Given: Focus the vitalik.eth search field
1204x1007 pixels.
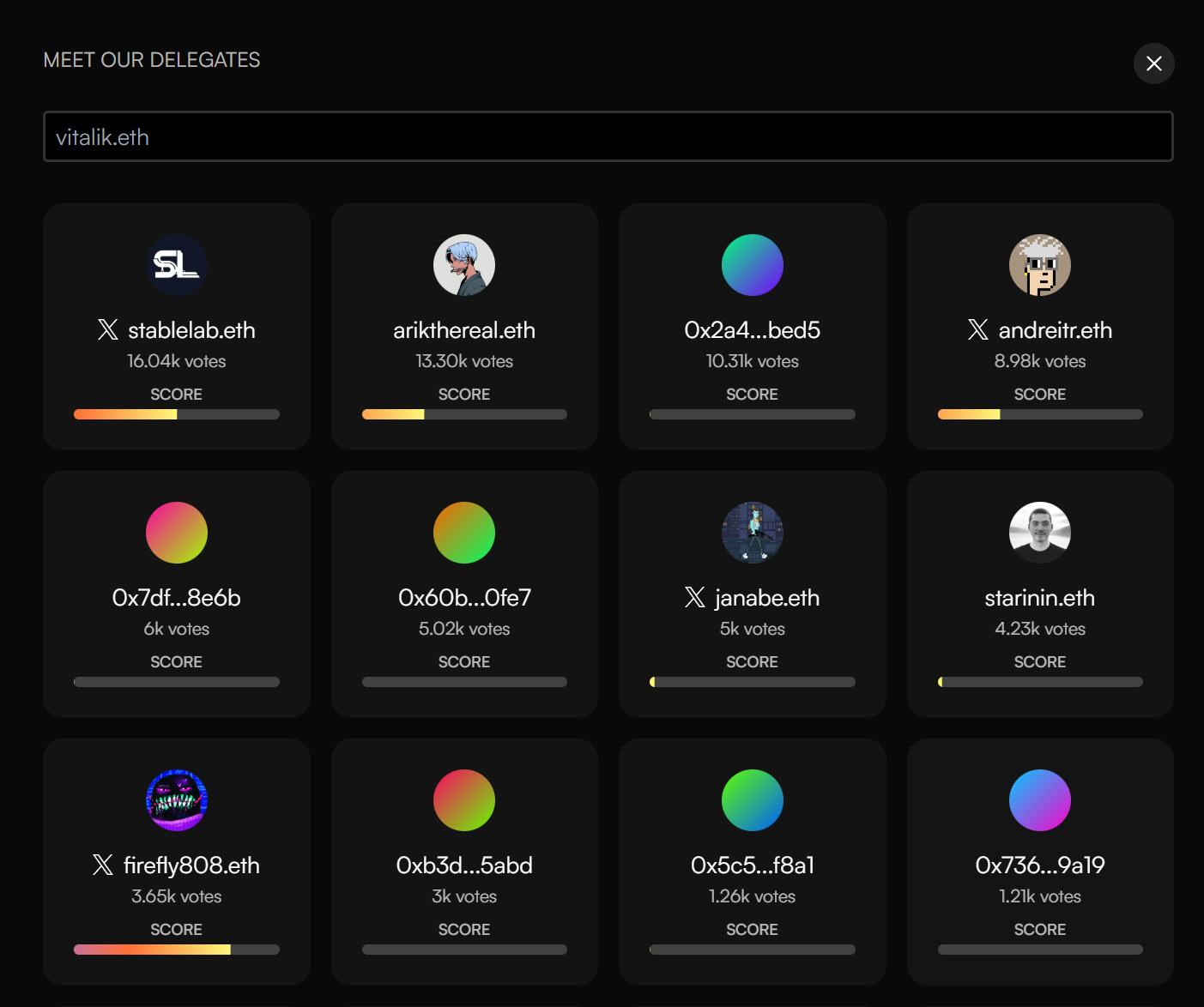Looking at the screenshot, I should click(x=608, y=137).
